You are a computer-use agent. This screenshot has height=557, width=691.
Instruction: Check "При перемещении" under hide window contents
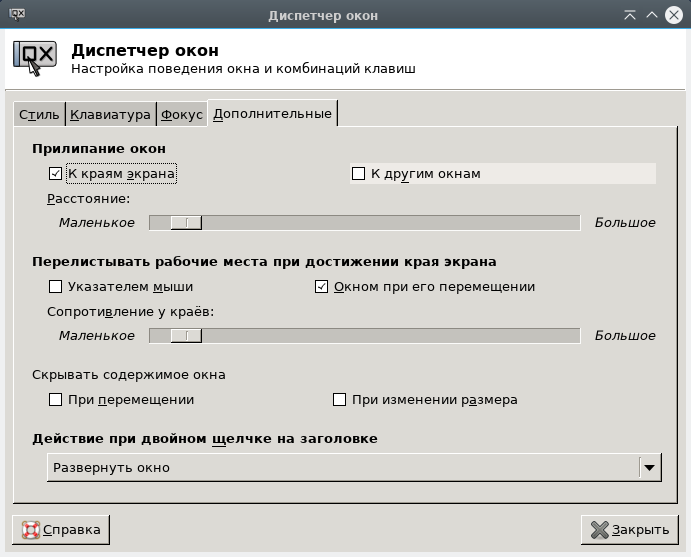point(56,400)
